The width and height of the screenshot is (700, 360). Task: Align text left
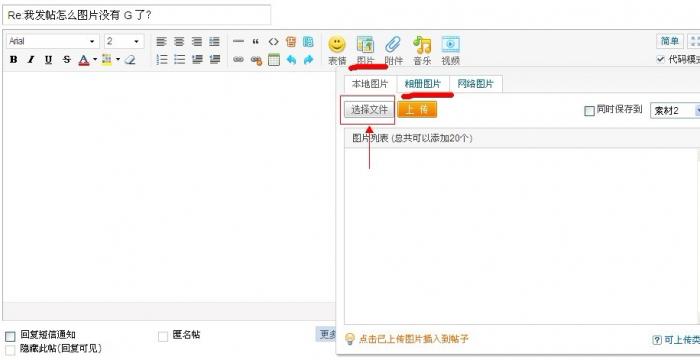click(x=161, y=42)
